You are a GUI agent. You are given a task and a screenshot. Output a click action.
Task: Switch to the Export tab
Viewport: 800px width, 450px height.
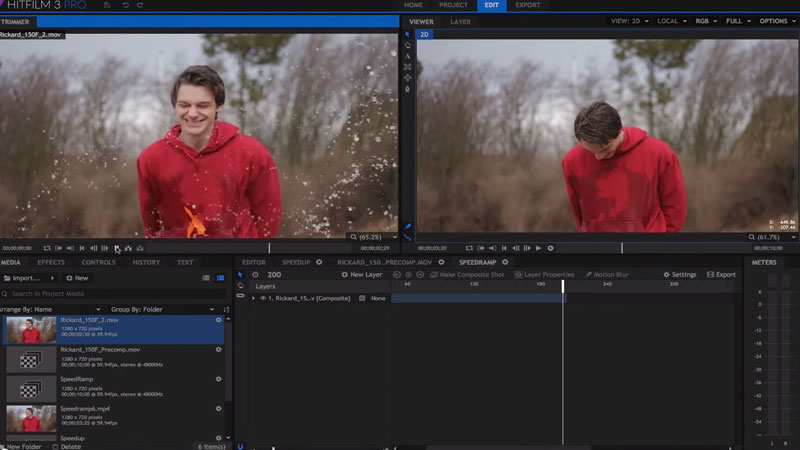(x=527, y=5)
